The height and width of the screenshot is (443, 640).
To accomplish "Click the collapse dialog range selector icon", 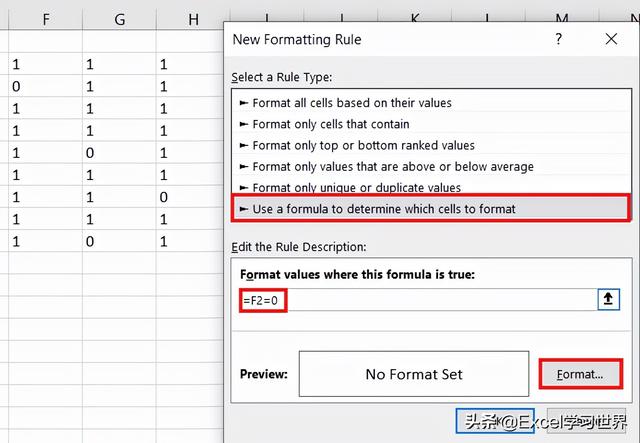I will (x=610, y=300).
